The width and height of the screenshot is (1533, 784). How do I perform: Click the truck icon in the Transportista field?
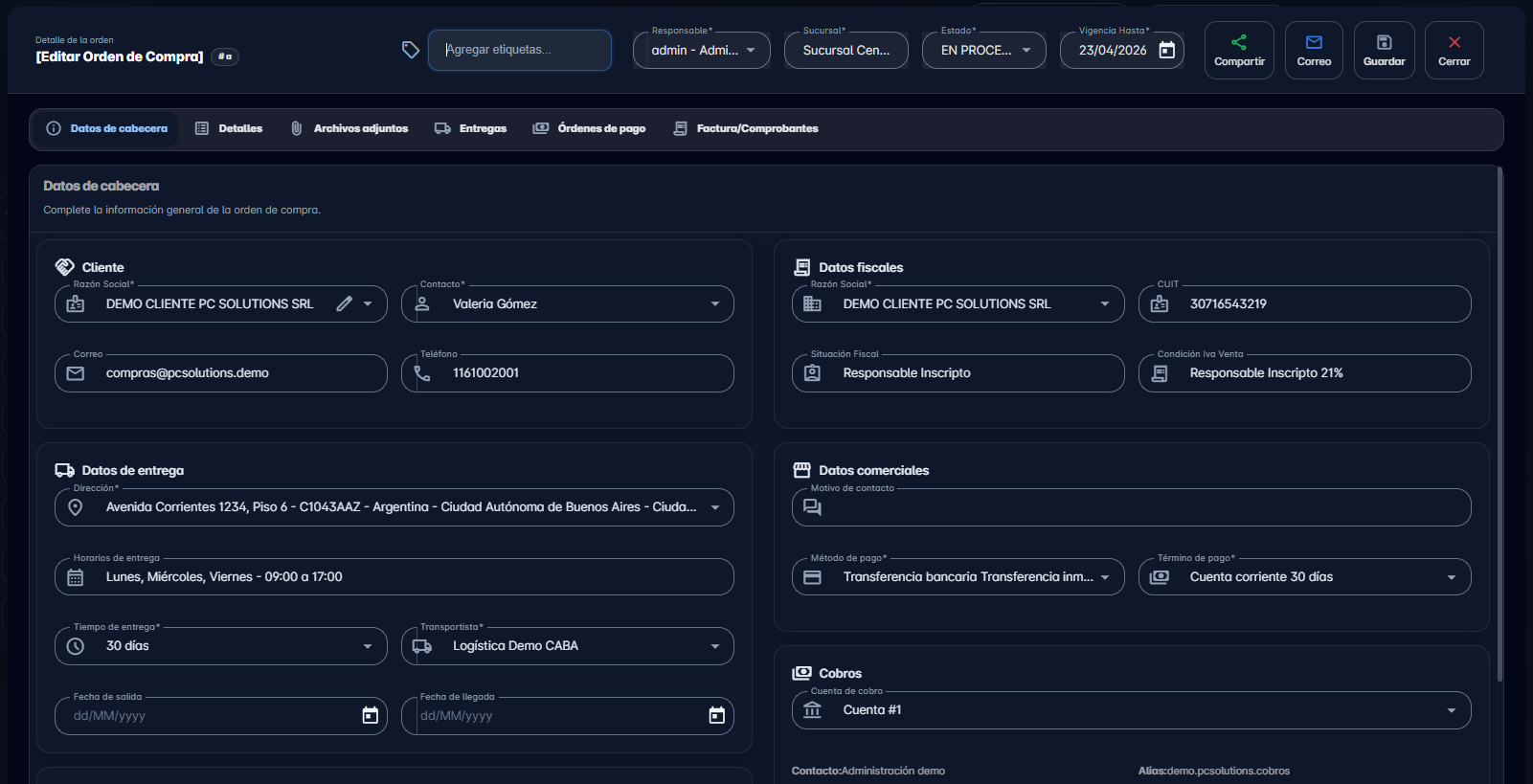[422, 646]
